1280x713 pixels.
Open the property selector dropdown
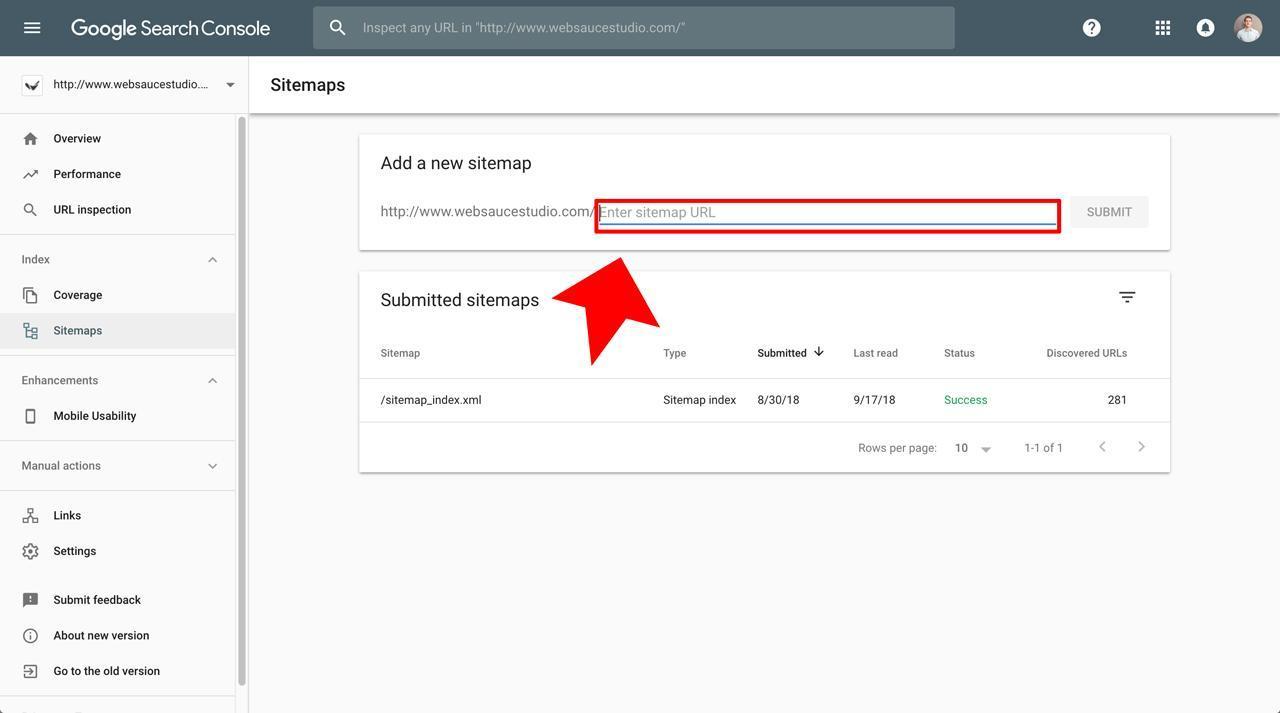[x=230, y=85]
